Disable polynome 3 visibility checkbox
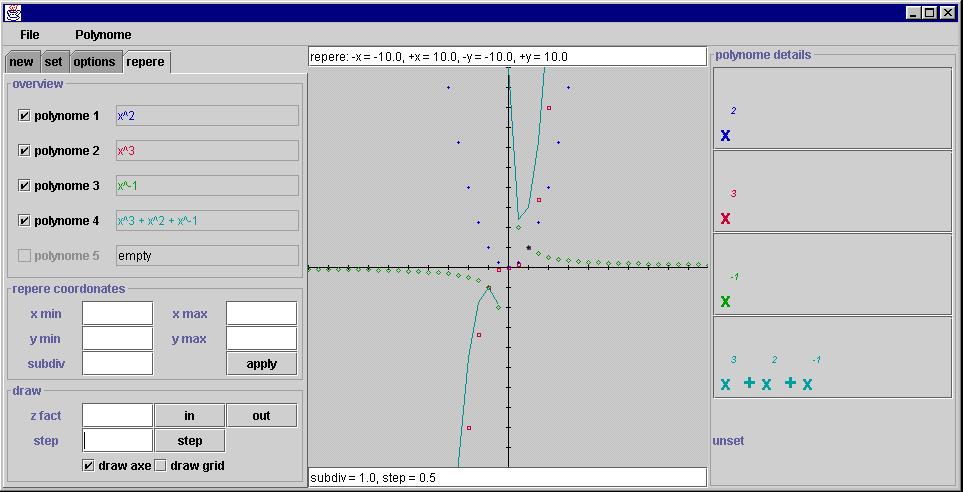The height and width of the screenshot is (492, 963). 25,186
